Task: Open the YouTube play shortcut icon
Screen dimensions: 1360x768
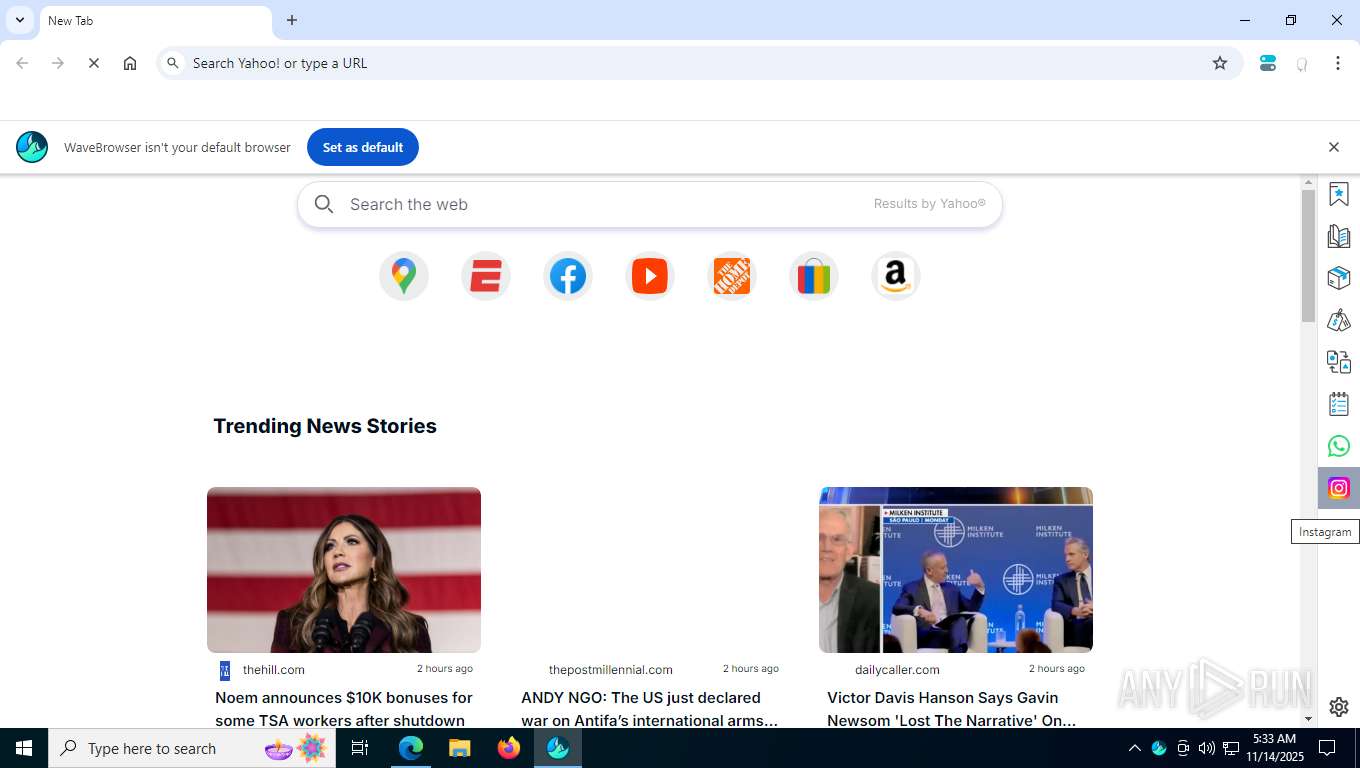Action: 650,276
